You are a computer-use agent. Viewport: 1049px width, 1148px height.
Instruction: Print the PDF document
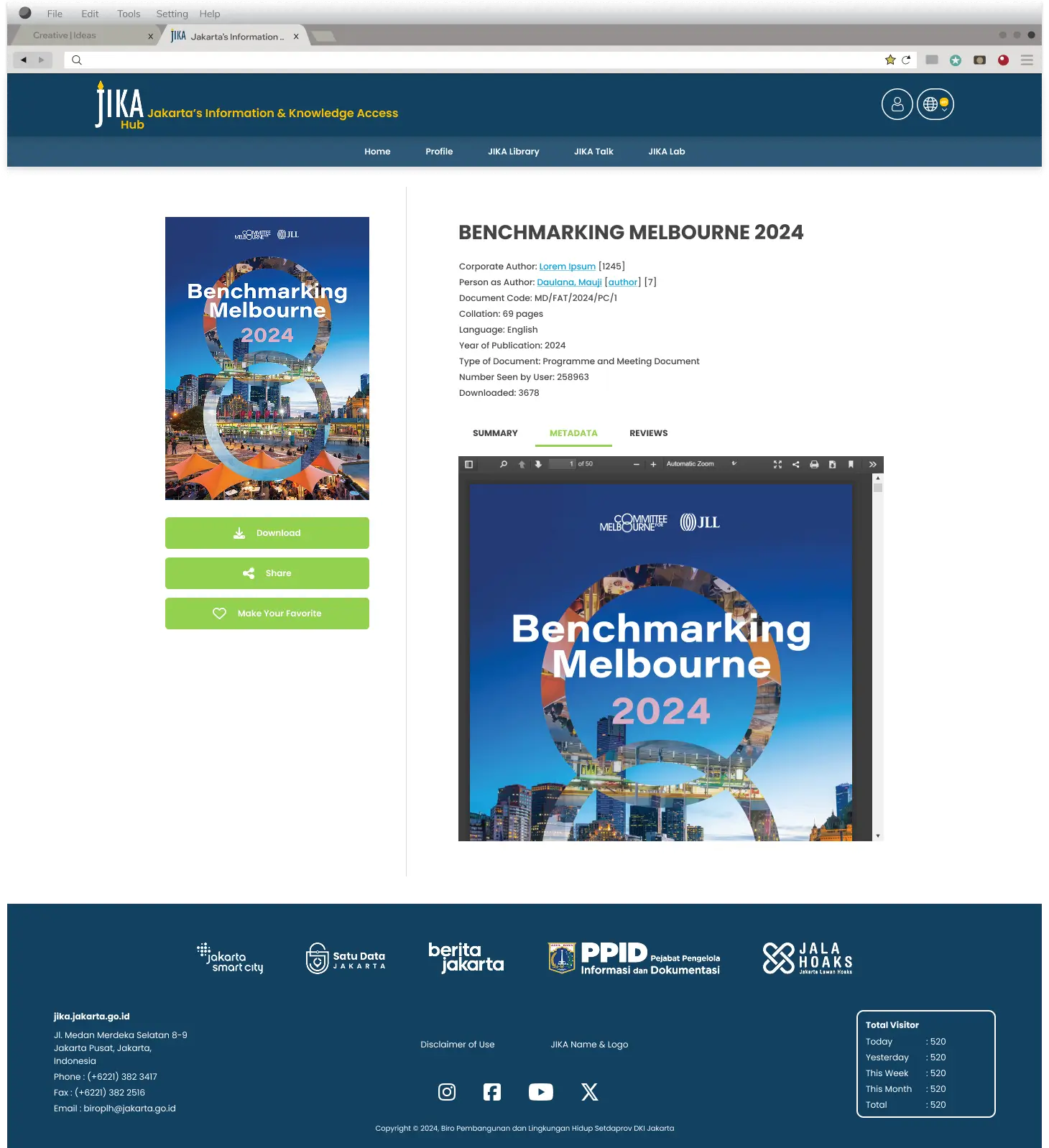tap(814, 464)
